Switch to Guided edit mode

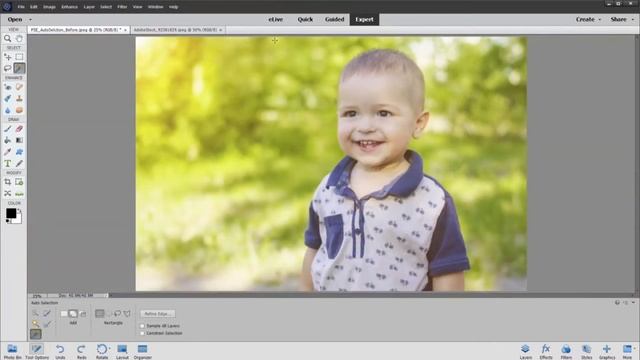(x=334, y=19)
